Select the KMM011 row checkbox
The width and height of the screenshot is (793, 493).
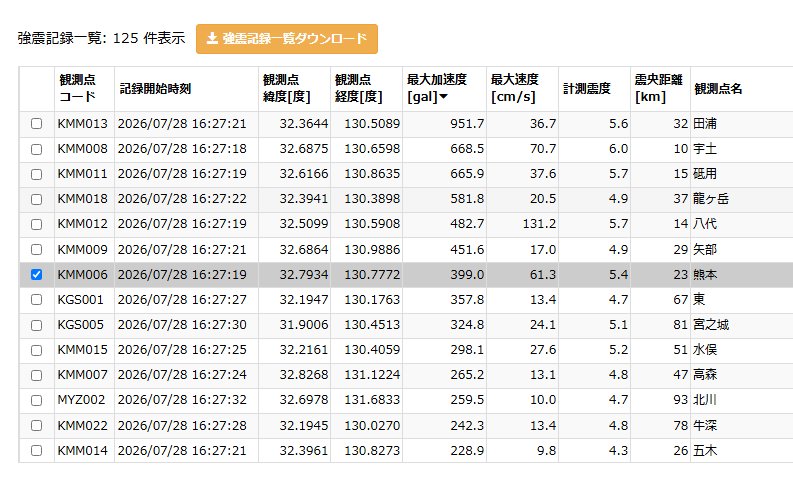(36, 174)
